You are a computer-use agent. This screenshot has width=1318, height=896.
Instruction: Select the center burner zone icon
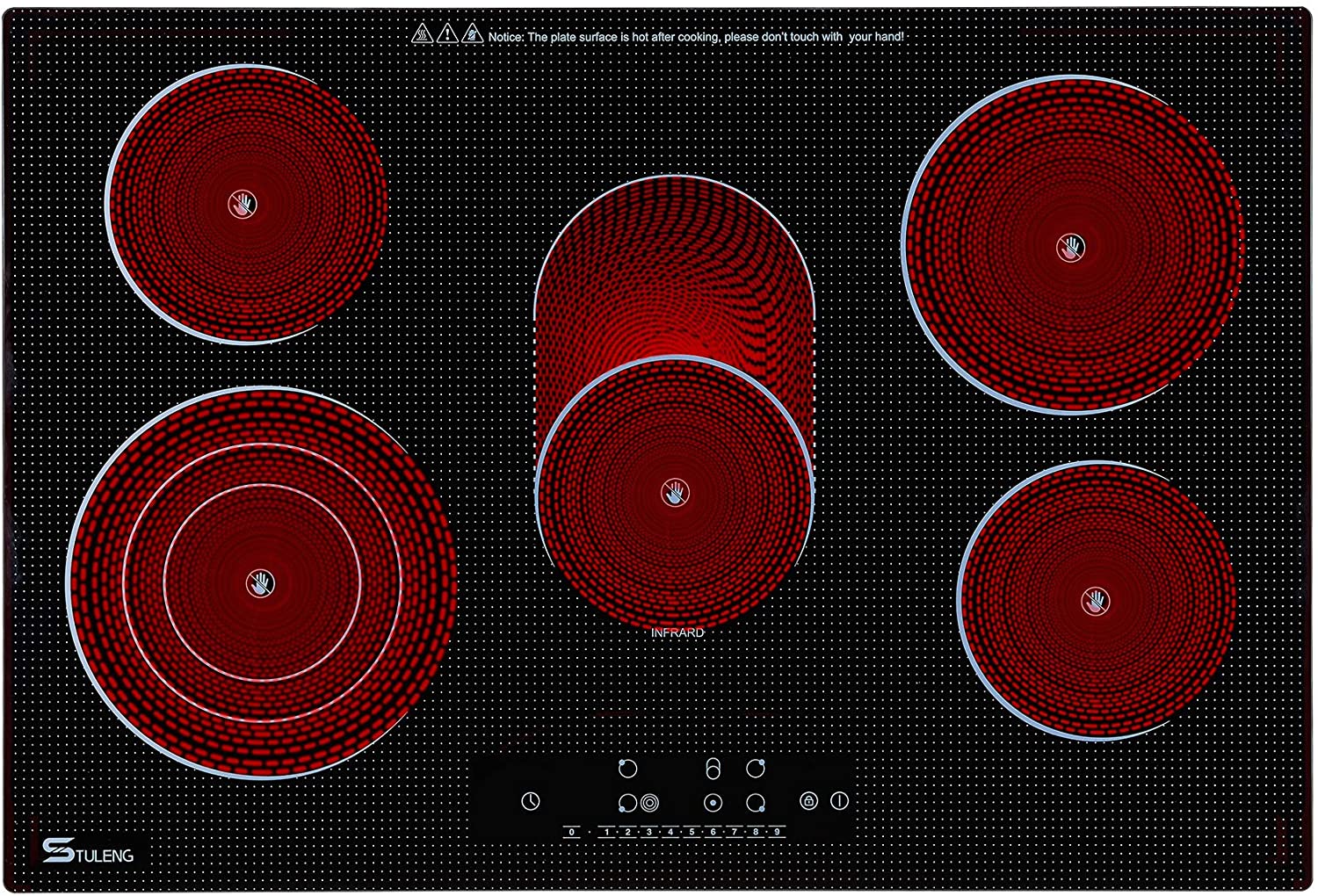click(713, 802)
